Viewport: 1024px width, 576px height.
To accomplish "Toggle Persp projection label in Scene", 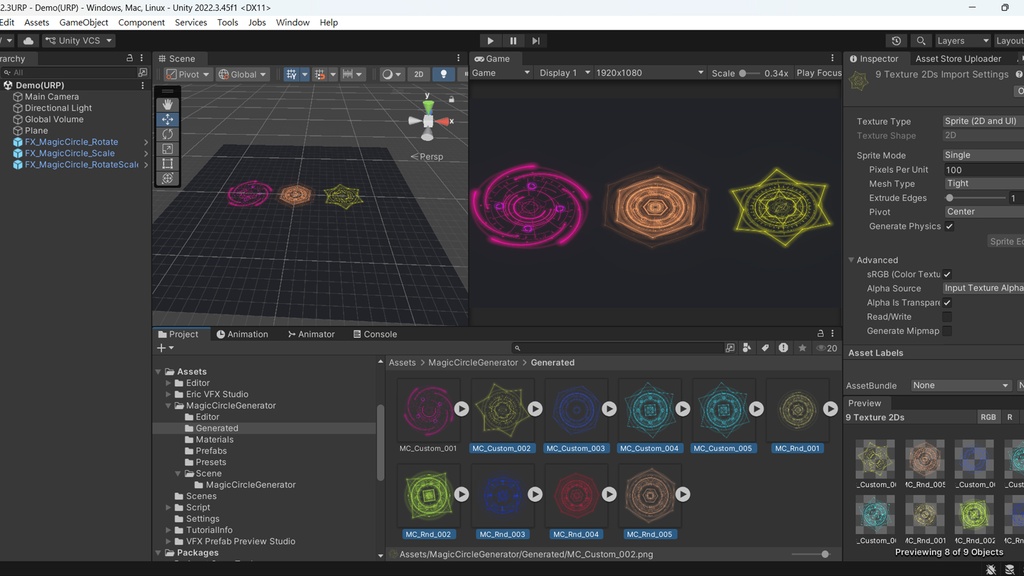I will point(427,157).
